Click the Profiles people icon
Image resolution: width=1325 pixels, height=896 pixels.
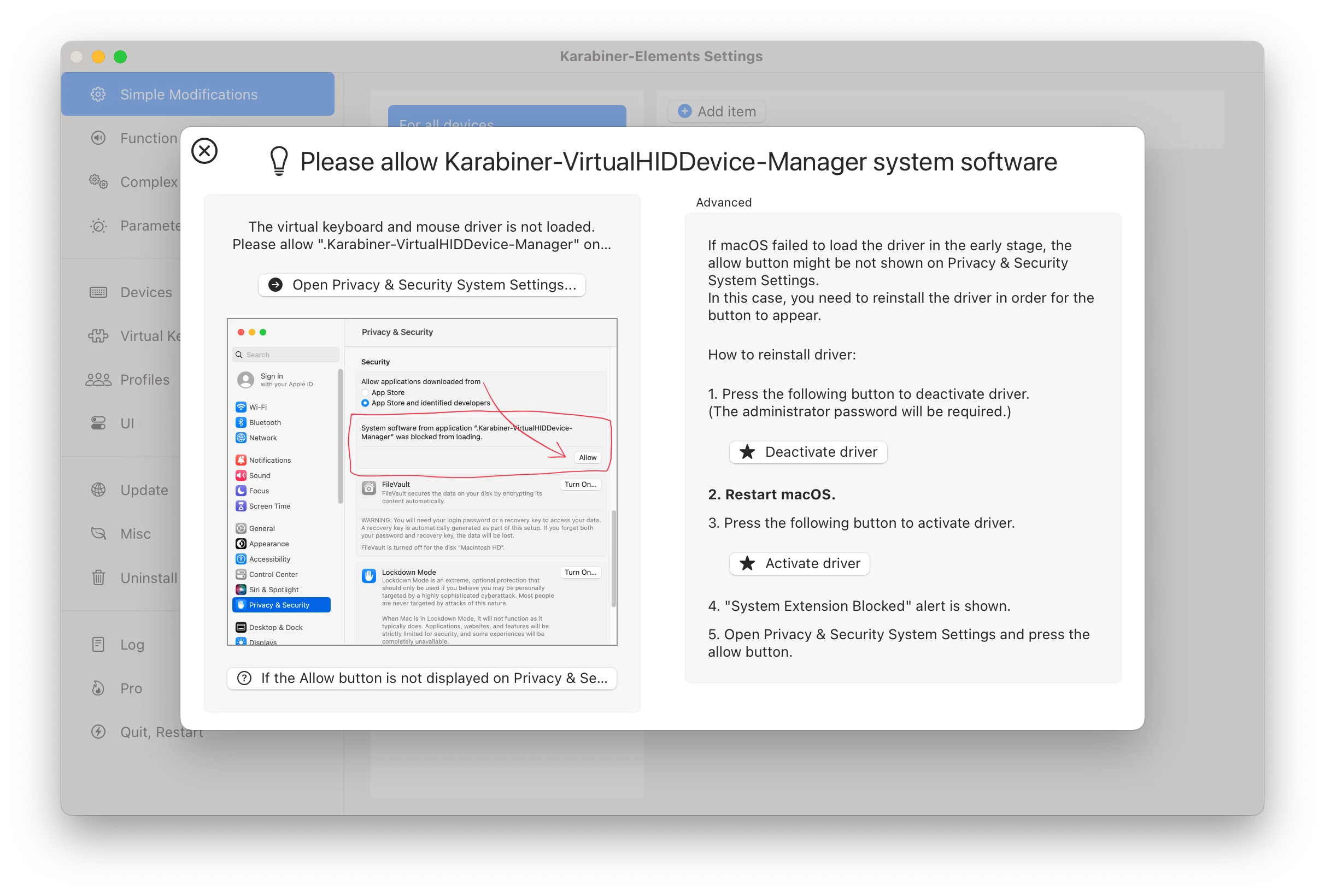click(x=98, y=380)
